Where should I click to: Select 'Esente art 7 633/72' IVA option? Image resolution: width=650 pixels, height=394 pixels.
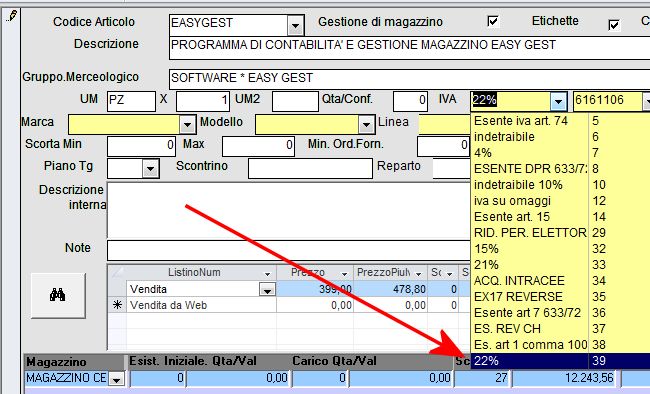(x=560, y=313)
